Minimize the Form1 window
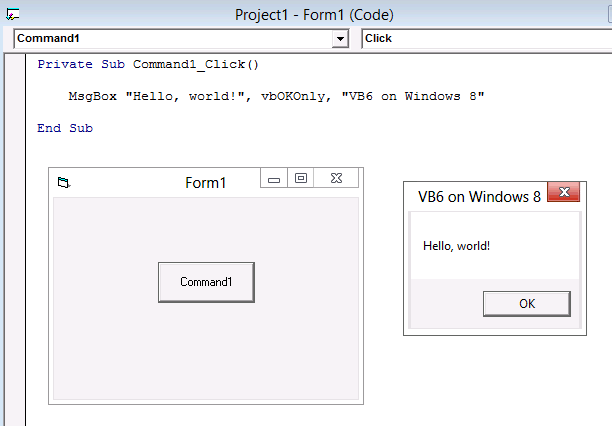 [x=274, y=178]
